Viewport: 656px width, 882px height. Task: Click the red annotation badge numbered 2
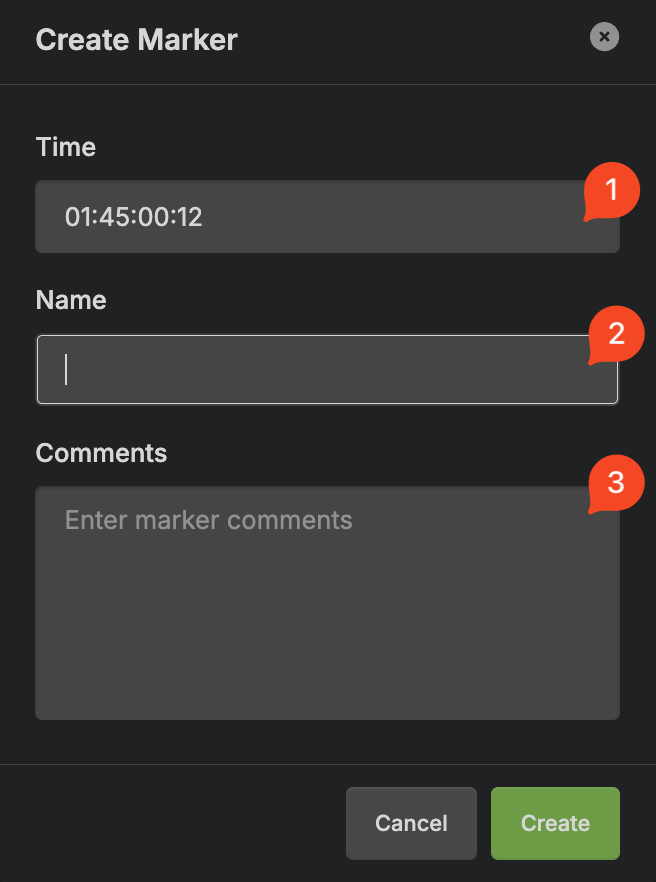click(616, 334)
